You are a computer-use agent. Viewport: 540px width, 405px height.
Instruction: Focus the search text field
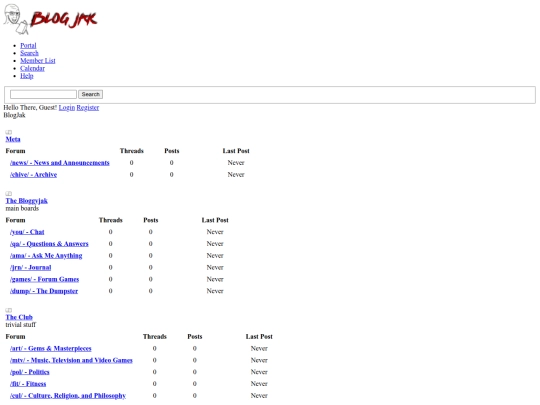click(43, 94)
